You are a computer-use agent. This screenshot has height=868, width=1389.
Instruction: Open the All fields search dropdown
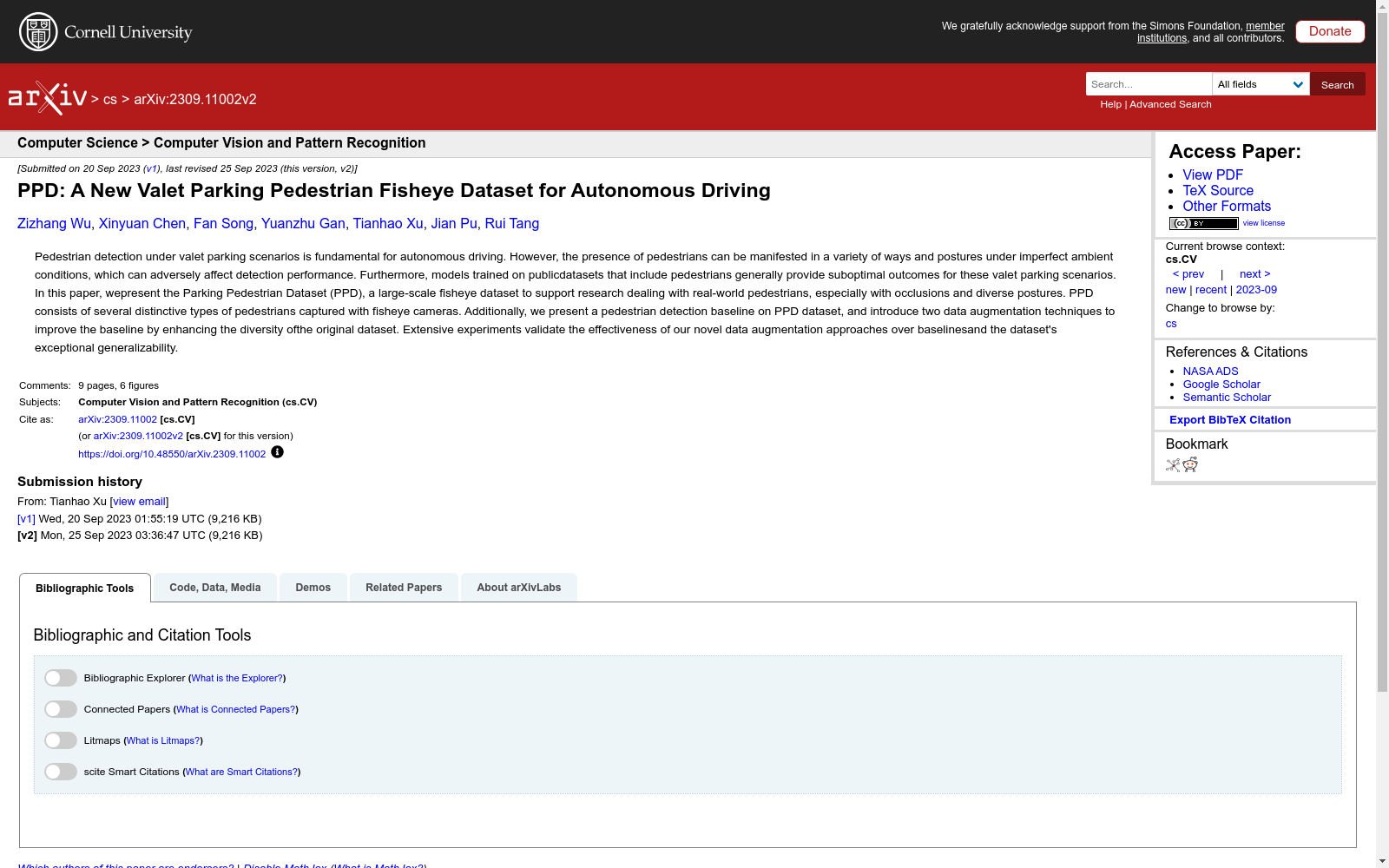pyautogui.click(x=1261, y=84)
